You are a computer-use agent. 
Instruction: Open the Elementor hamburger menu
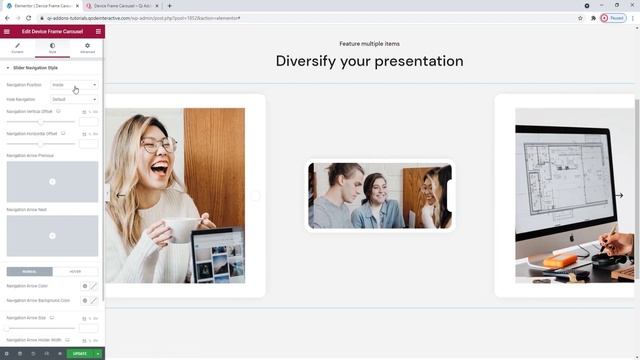7,31
